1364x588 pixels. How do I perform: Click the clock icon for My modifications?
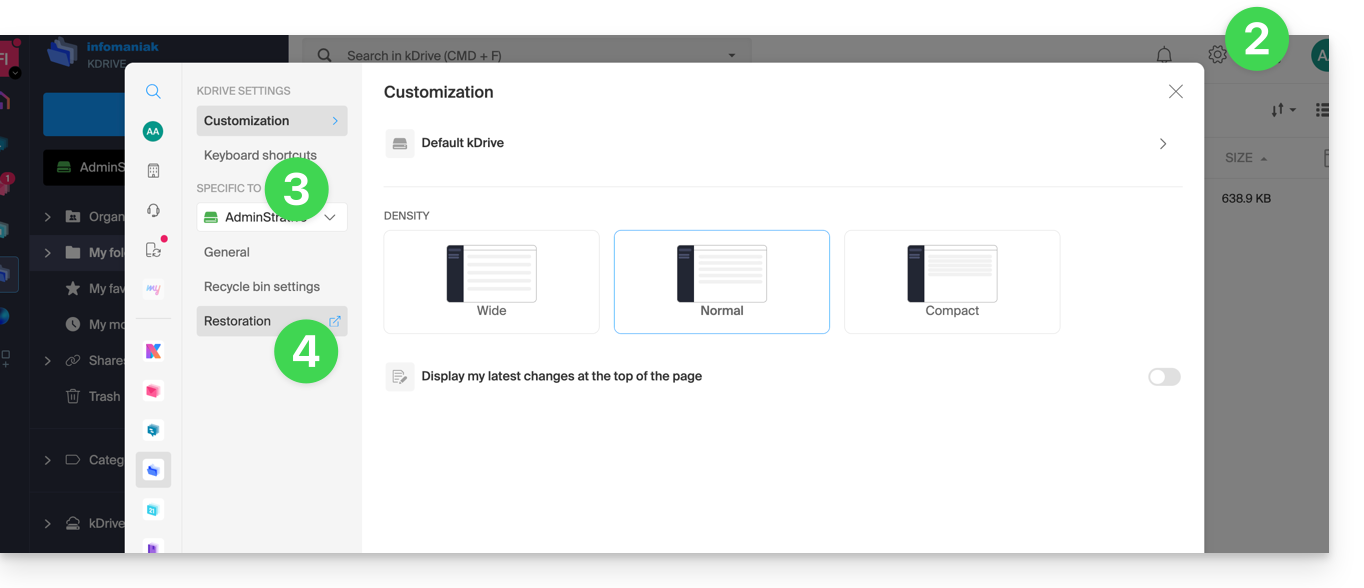[x=73, y=324]
